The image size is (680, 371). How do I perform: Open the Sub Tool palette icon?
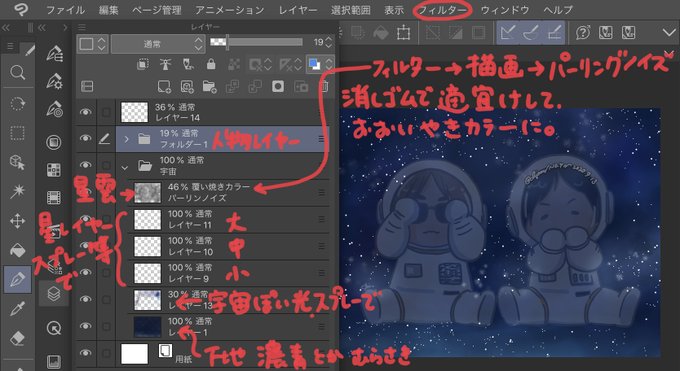click(54, 53)
